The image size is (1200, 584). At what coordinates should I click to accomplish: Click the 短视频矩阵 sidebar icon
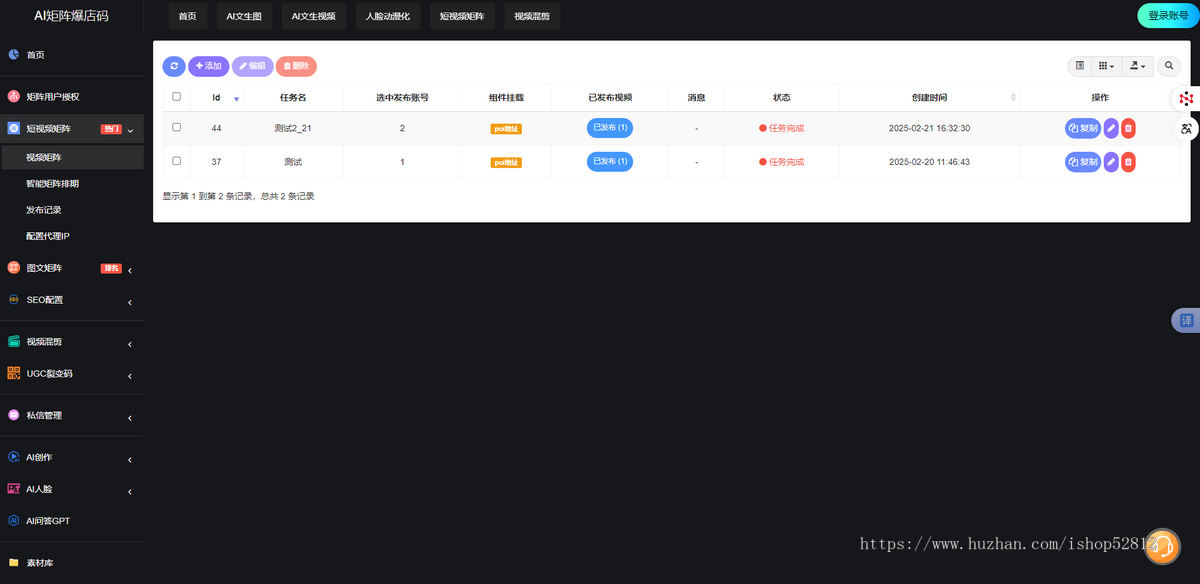coord(14,128)
